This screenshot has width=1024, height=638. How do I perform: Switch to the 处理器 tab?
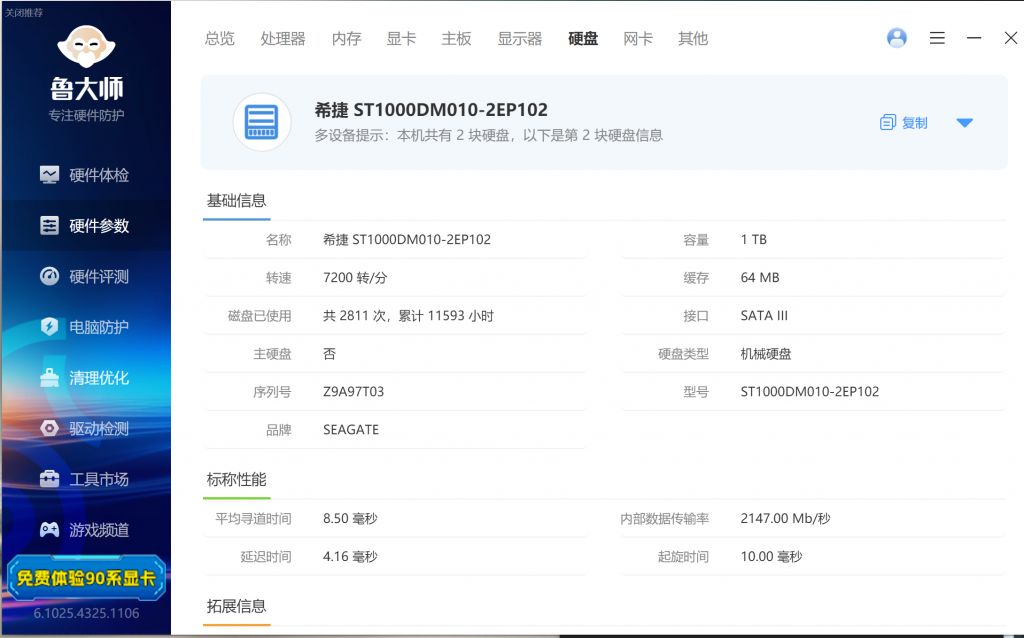[284, 39]
